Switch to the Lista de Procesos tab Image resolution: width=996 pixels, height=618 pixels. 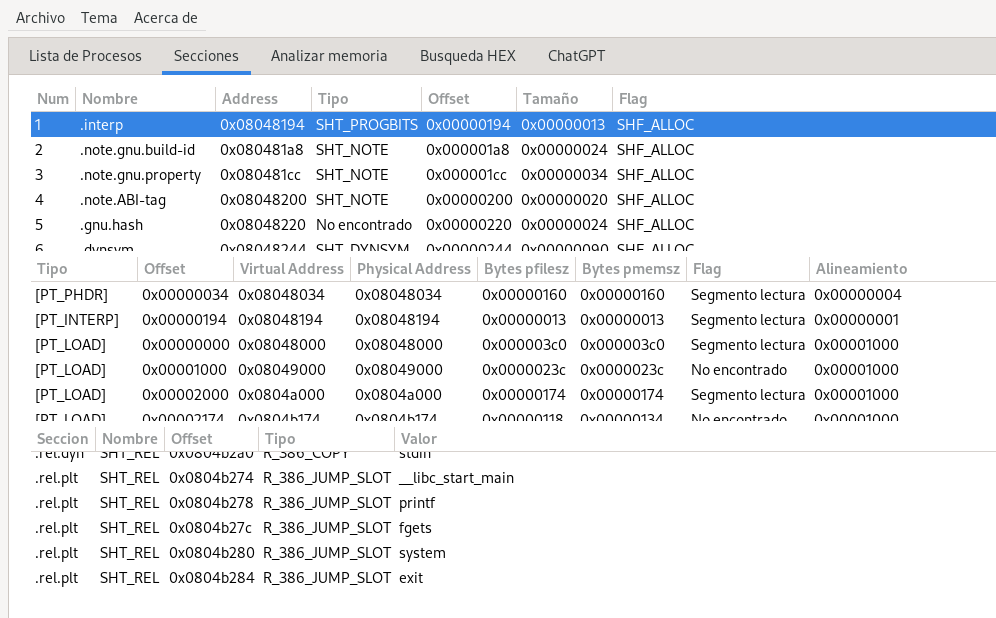point(85,56)
